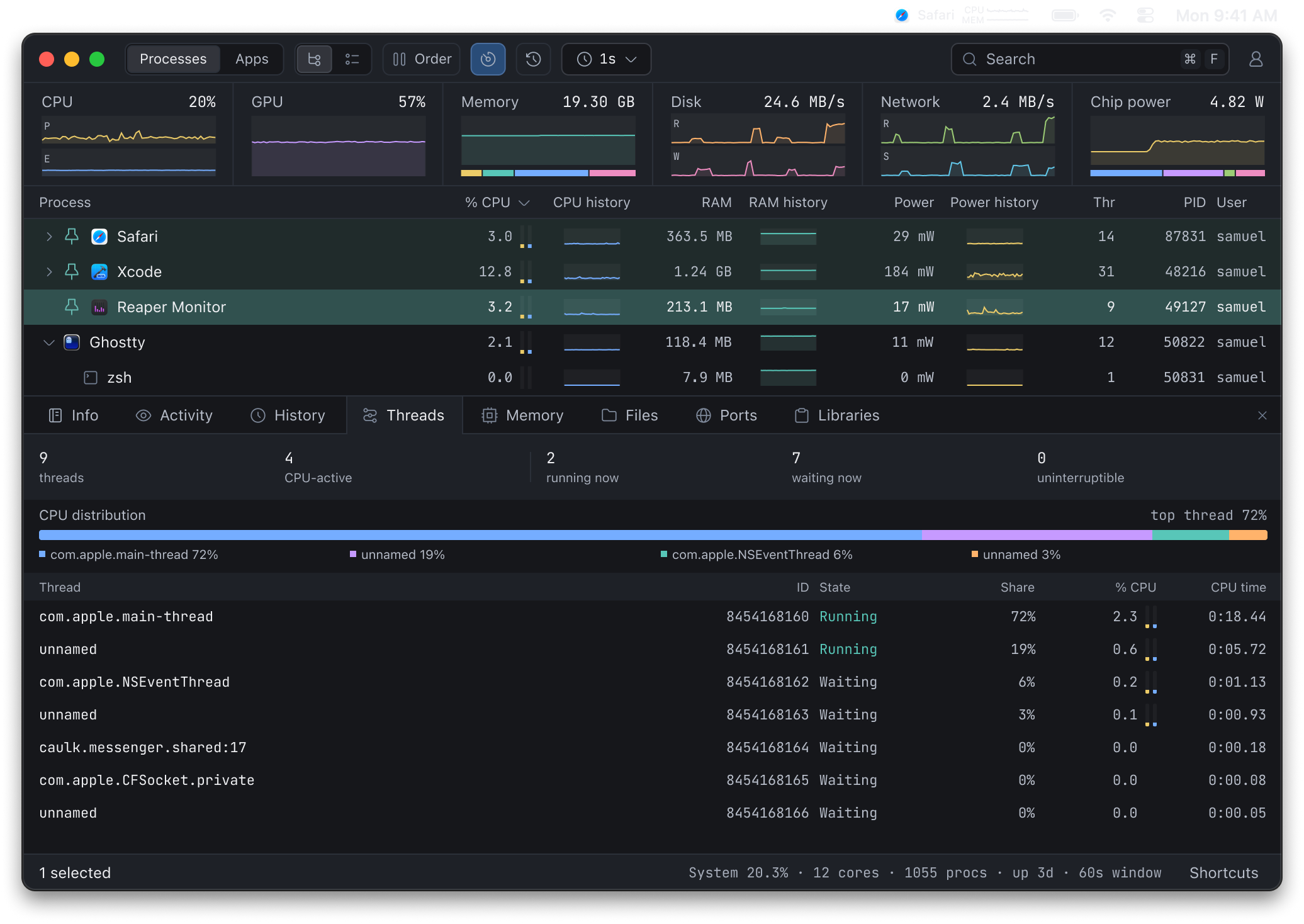Sort by the % CPU column header
1304x924 pixels.
coord(497,203)
